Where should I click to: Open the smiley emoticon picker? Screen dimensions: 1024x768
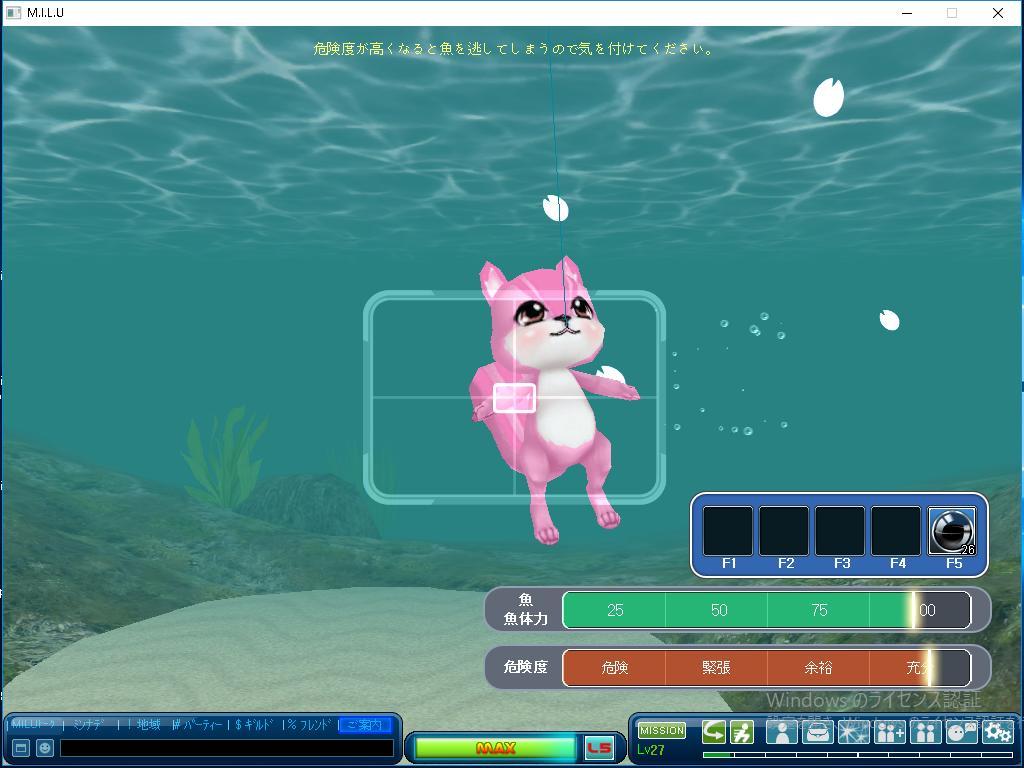[x=44, y=748]
